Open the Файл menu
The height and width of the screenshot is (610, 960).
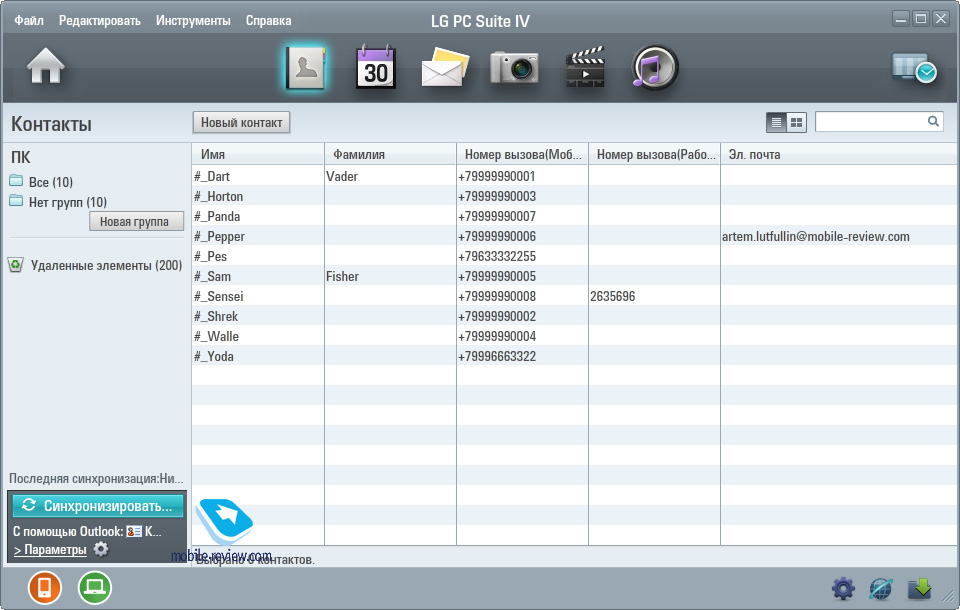coord(29,20)
